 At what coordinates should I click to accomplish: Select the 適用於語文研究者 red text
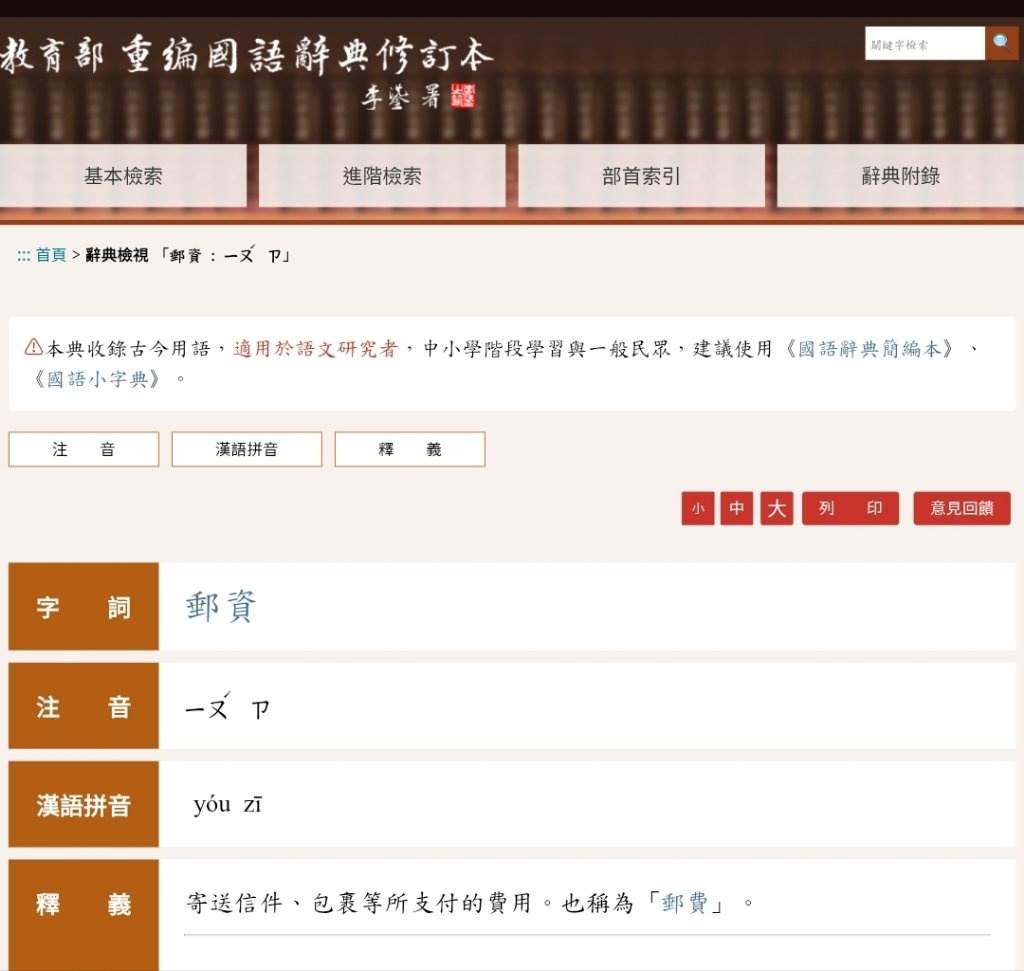pyautogui.click(x=315, y=349)
